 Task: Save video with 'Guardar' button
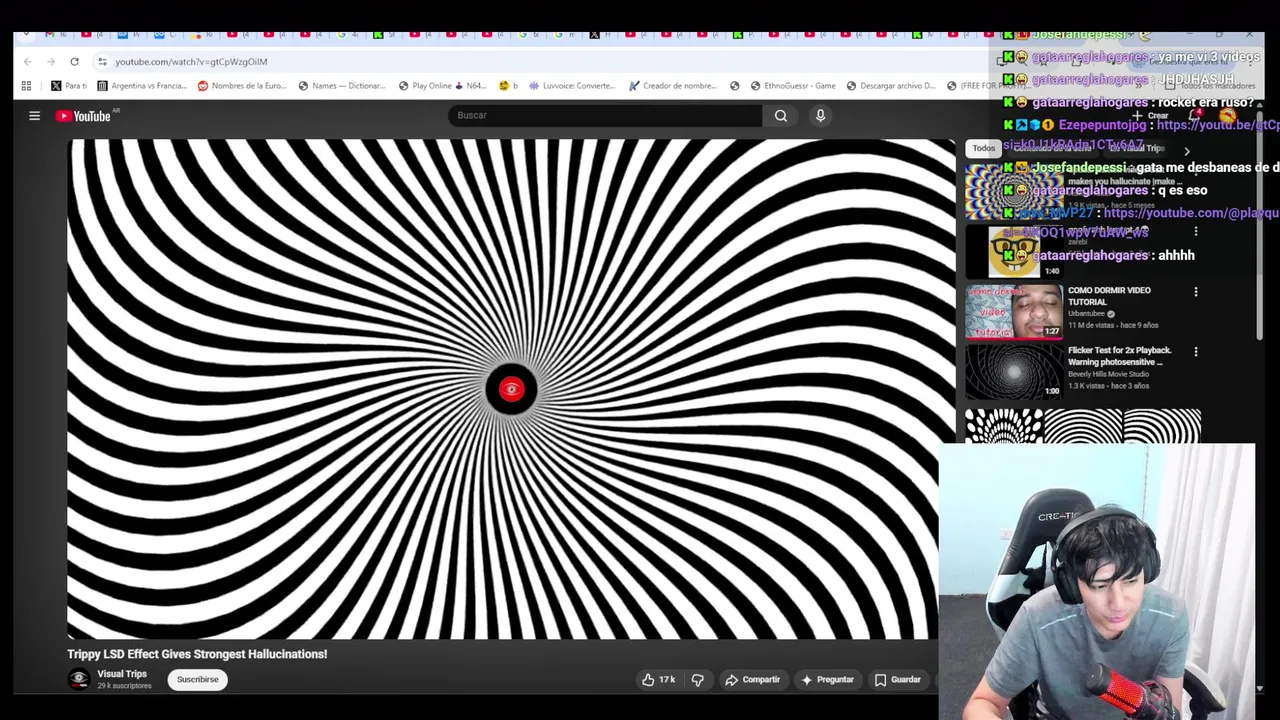click(x=897, y=680)
